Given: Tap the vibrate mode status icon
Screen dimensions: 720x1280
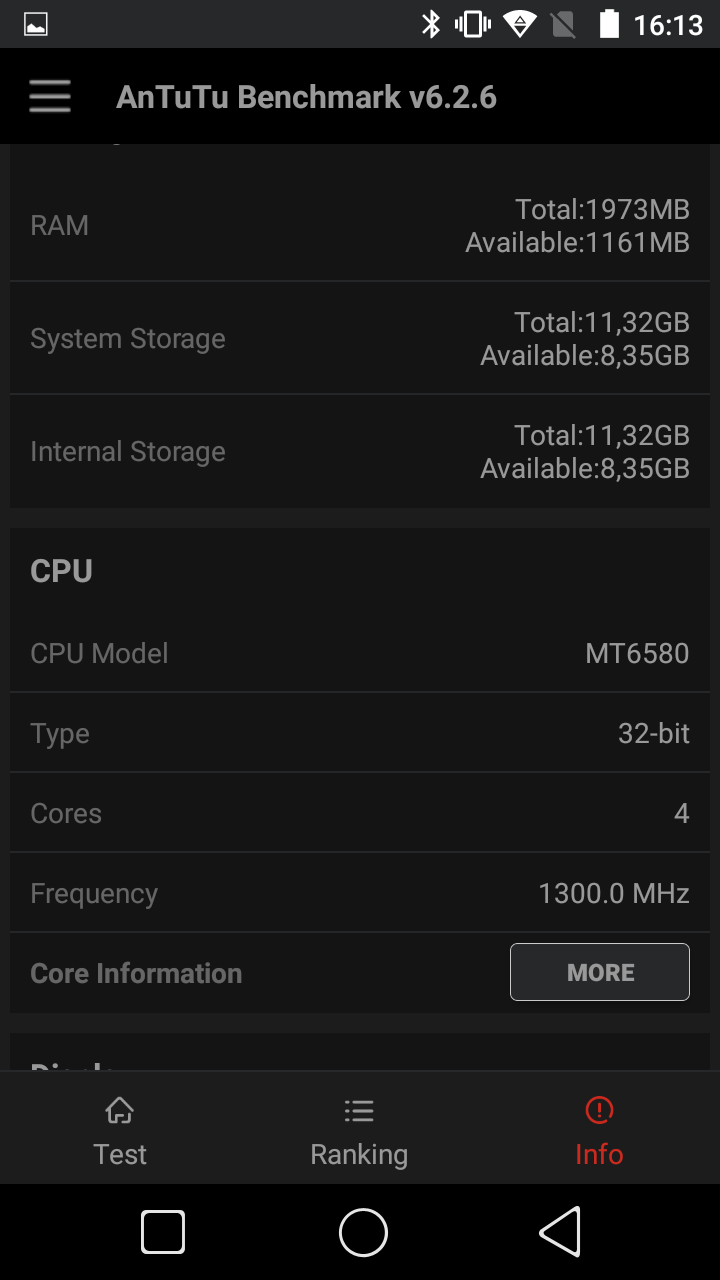Looking at the screenshot, I should (472, 24).
